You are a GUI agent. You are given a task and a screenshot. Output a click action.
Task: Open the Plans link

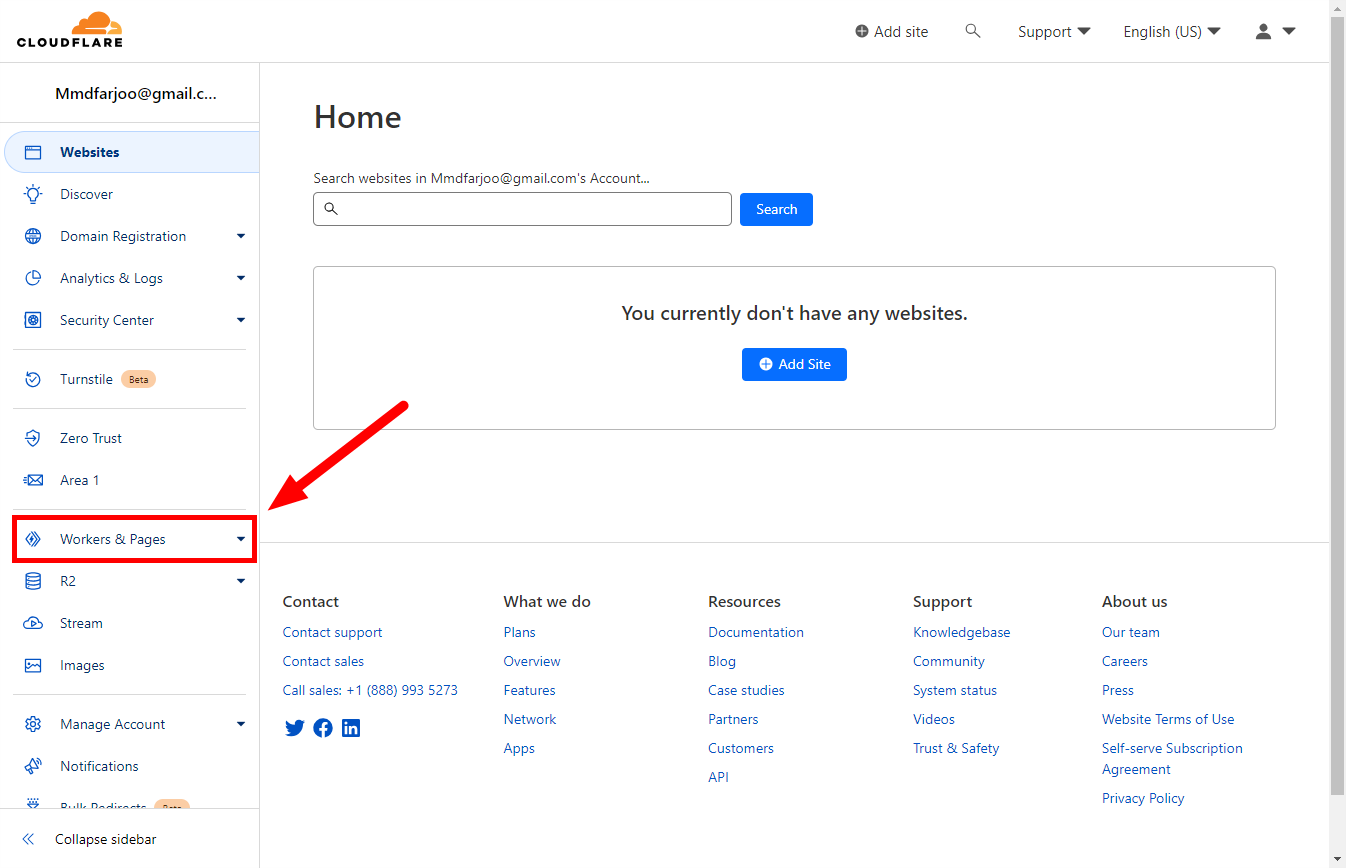pyautogui.click(x=519, y=632)
